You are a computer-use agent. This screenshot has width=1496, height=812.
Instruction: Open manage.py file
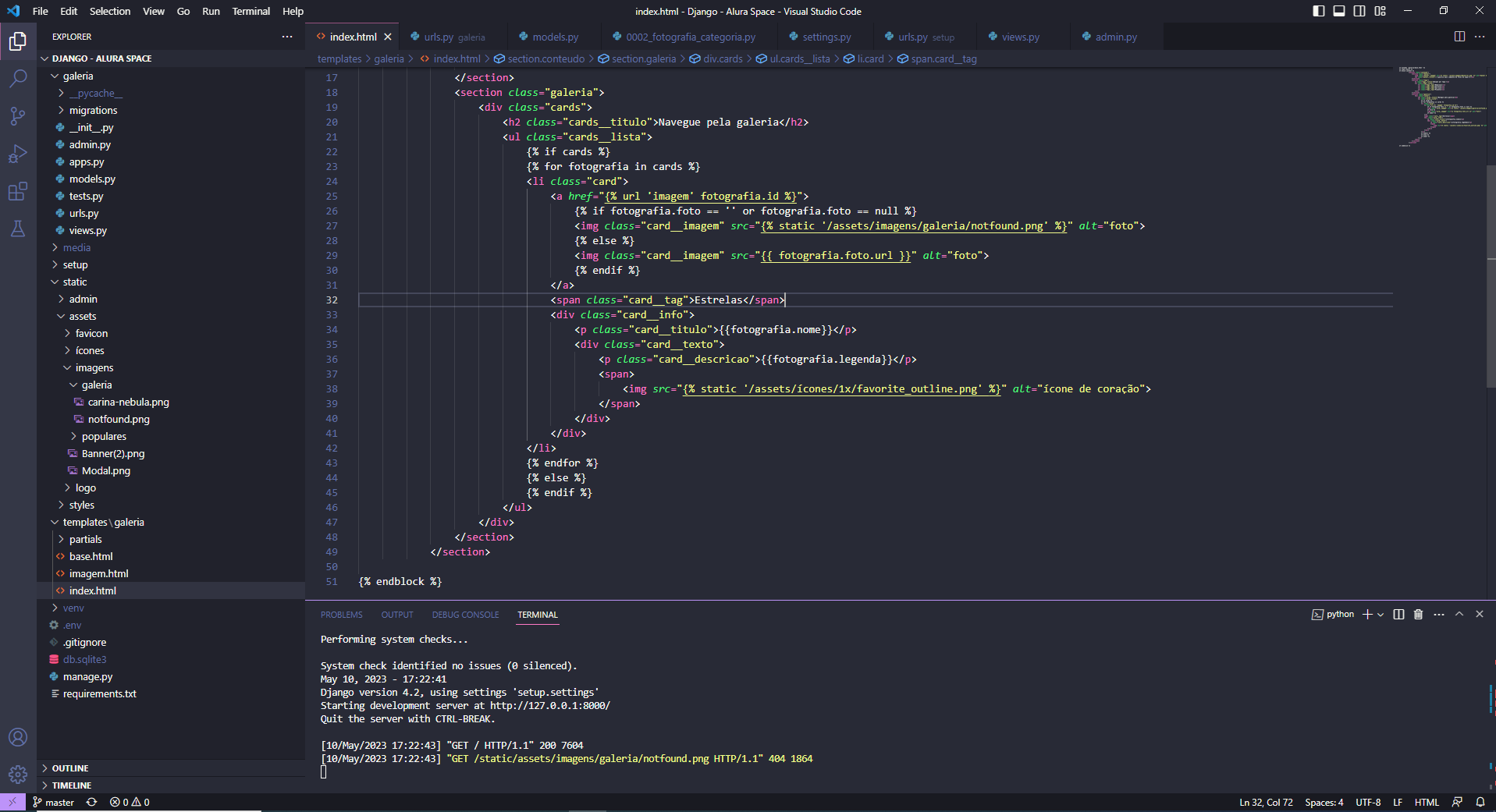click(x=171, y=676)
